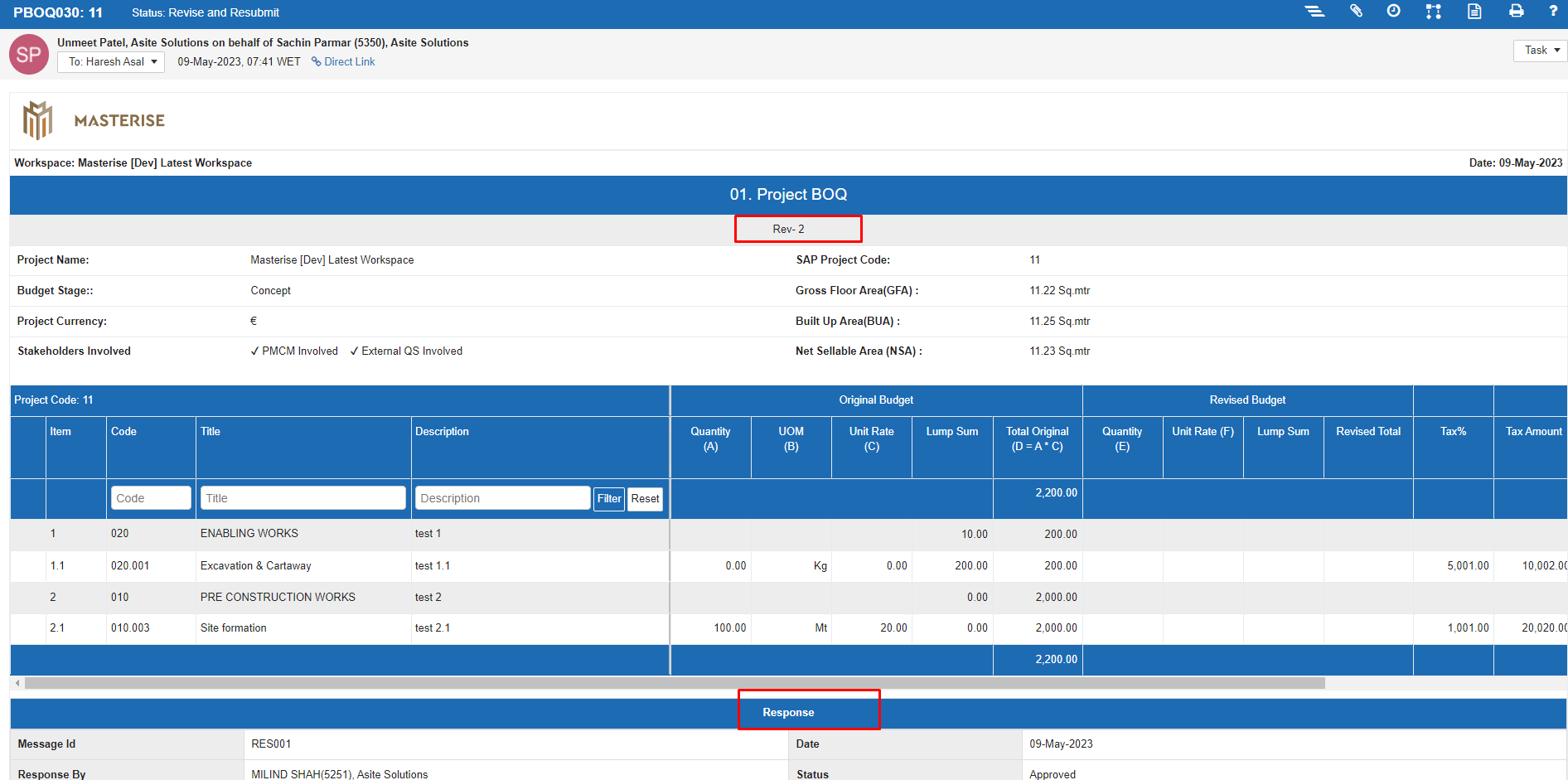Open attachments via the paperclip icon

tap(1356, 12)
